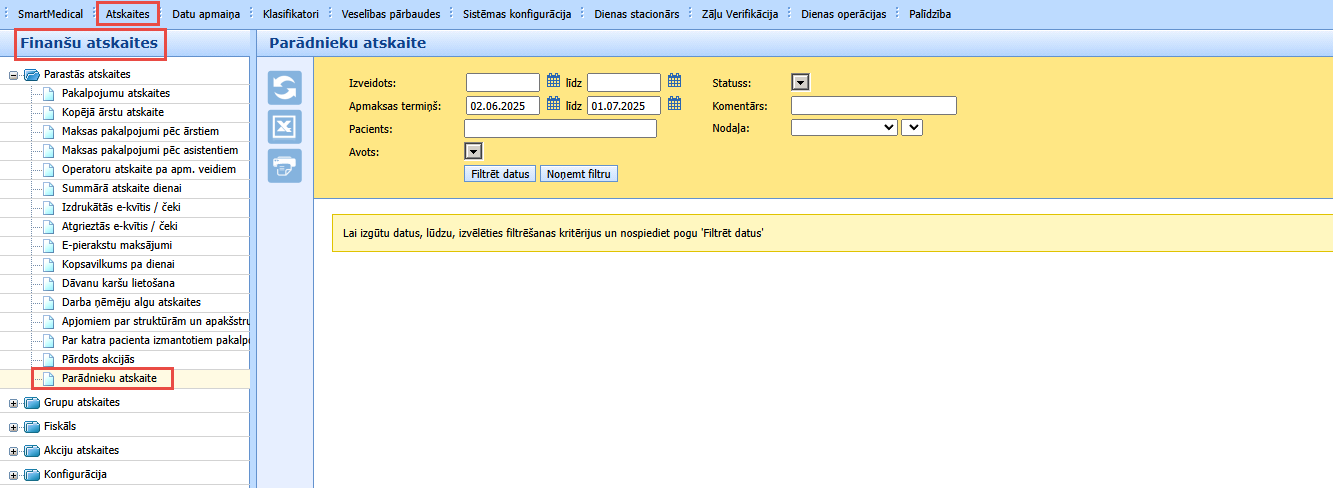The width and height of the screenshot is (1333, 488).
Task: Expand the Fiskāls folder
Action: [14, 427]
